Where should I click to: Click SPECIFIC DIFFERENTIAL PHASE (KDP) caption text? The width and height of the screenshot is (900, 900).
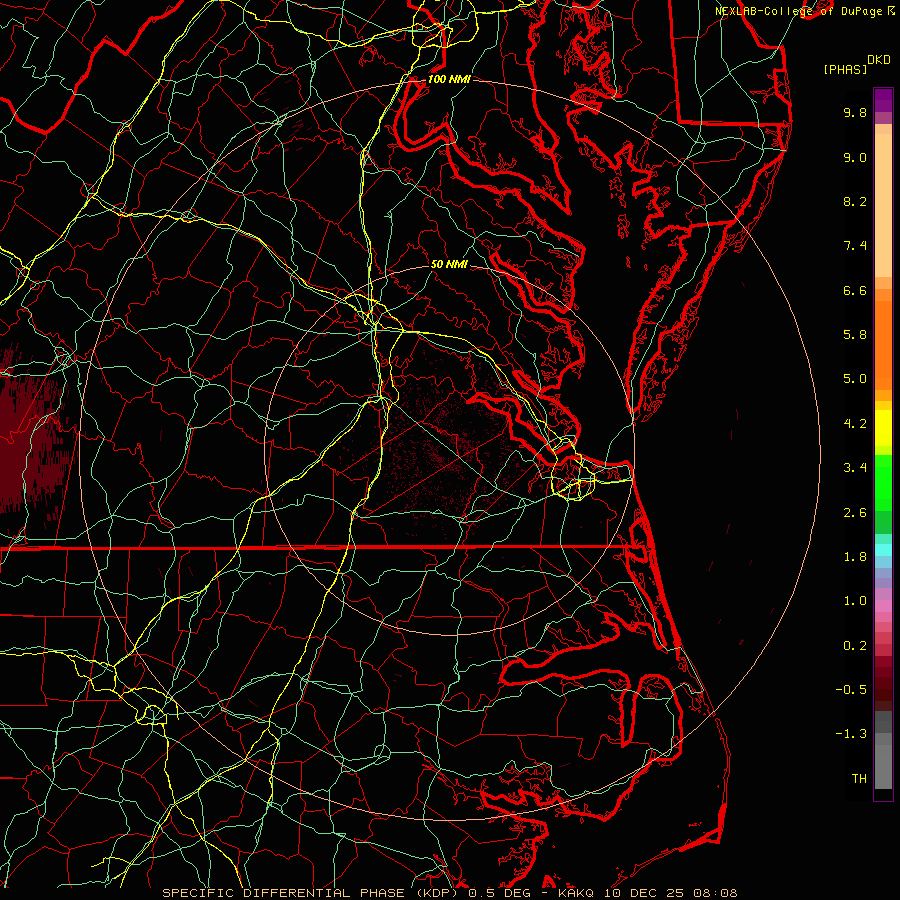[x=312, y=893]
